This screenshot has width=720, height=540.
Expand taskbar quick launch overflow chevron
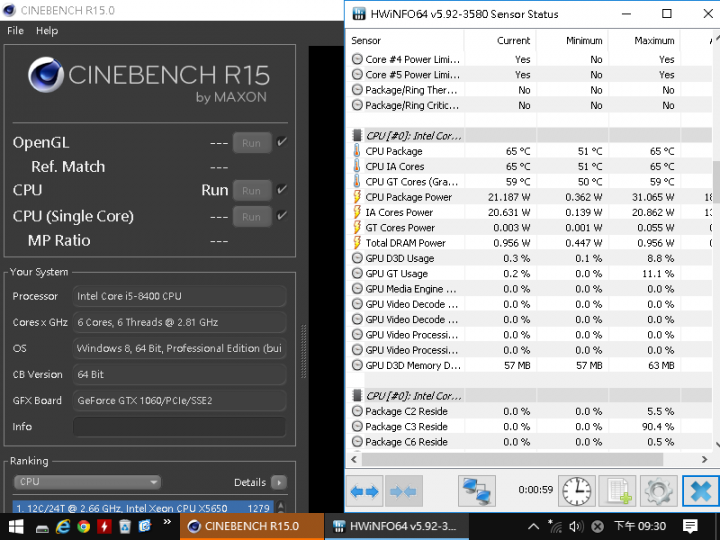coord(167,522)
